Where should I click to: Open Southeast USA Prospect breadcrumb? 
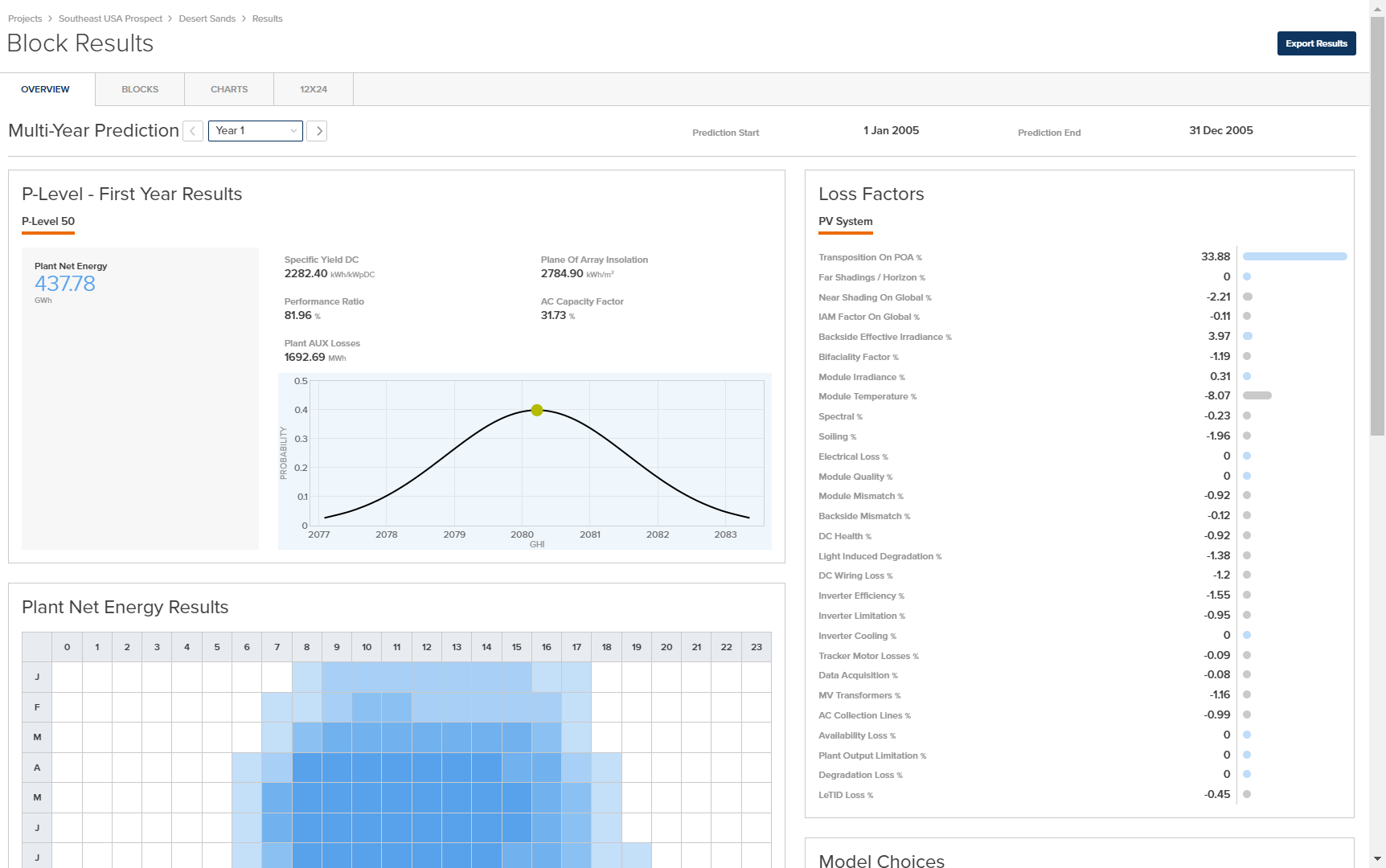(110, 18)
